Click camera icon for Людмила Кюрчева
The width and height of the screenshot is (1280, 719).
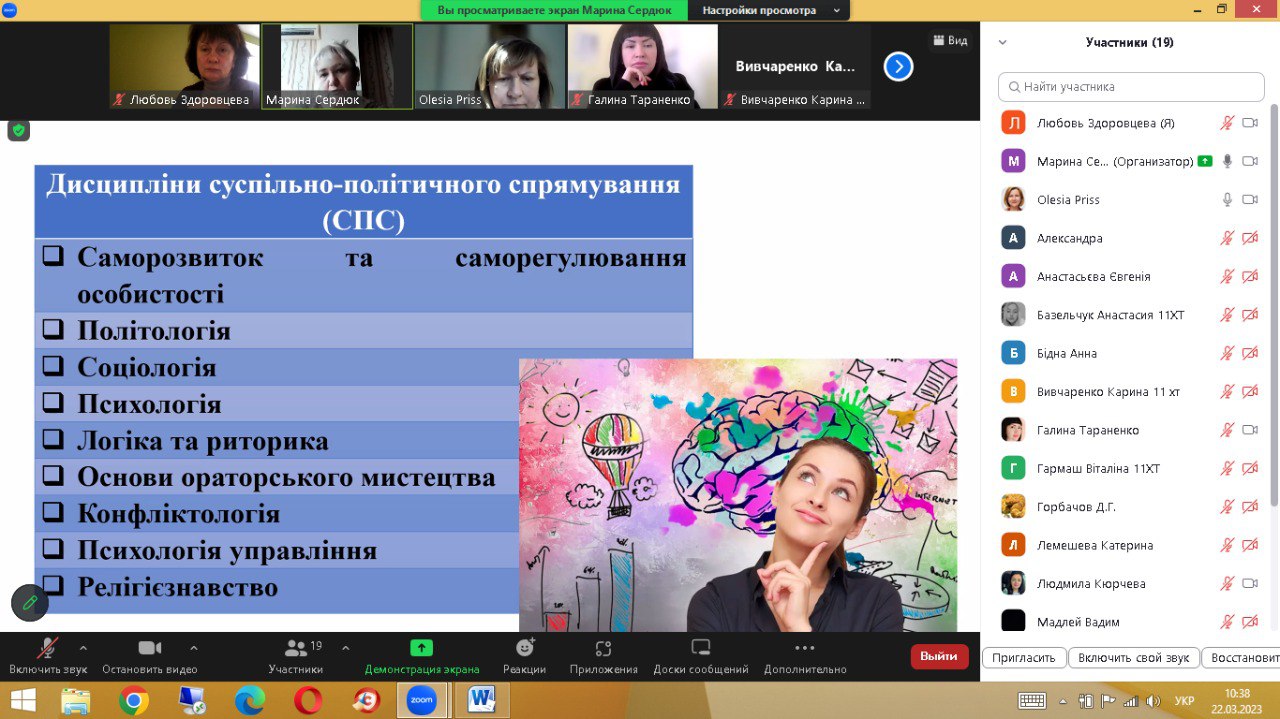pos(1250,583)
